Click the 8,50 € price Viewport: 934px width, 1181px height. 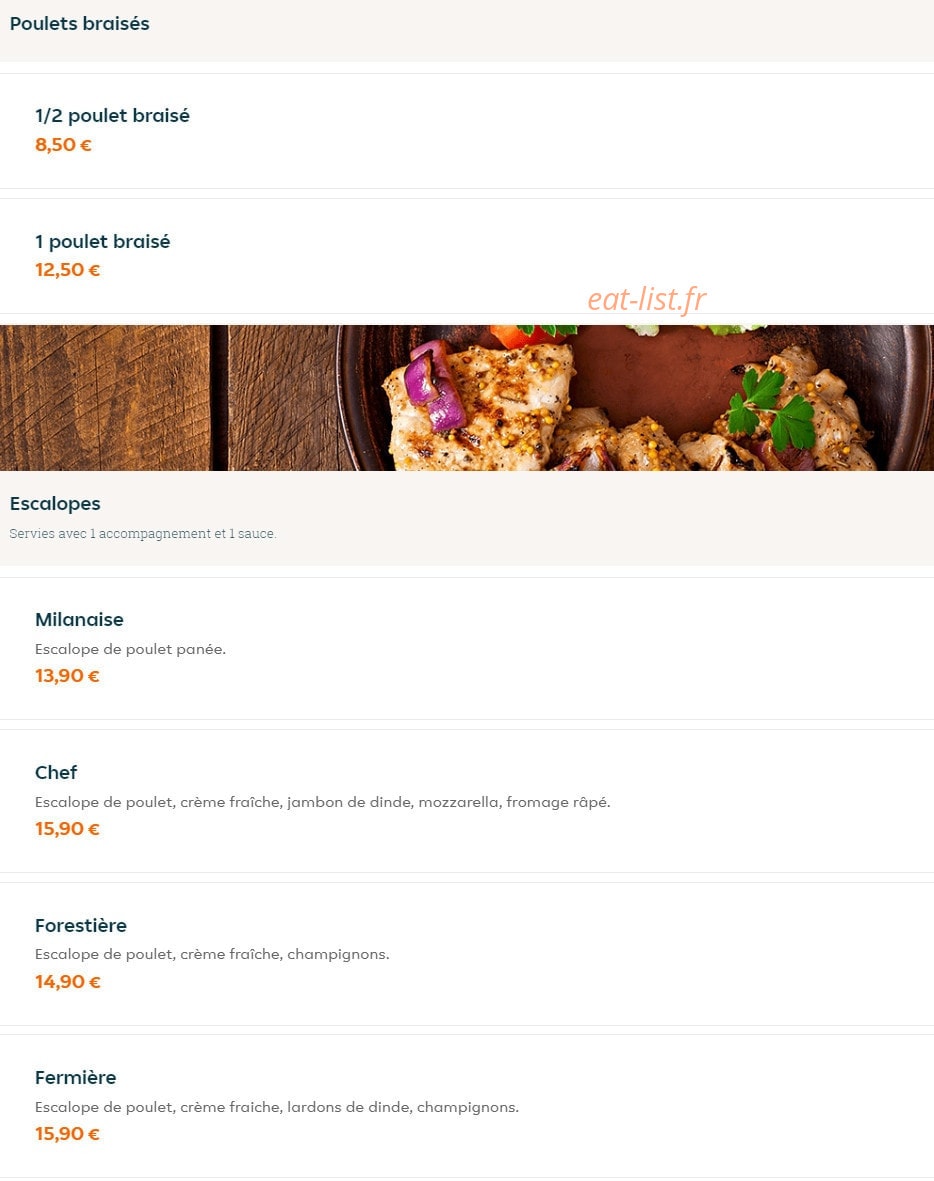pyautogui.click(x=63, y=145)
